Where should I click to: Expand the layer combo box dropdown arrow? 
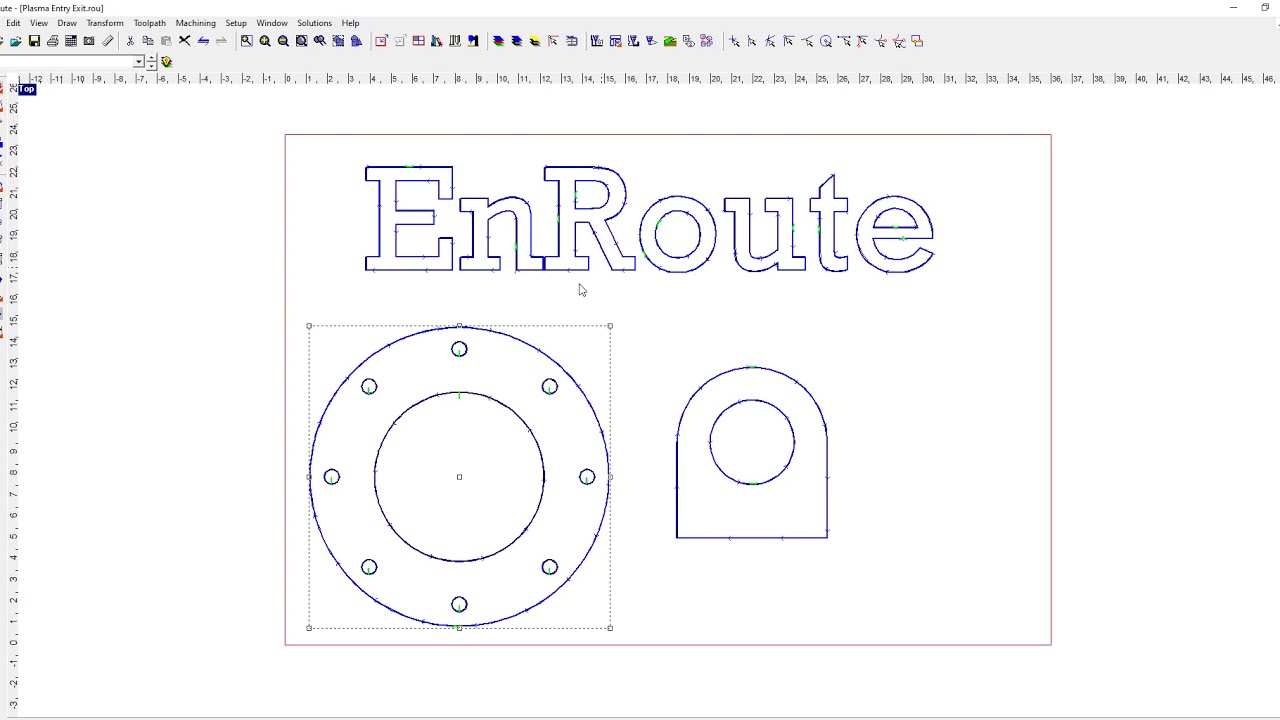139,62
